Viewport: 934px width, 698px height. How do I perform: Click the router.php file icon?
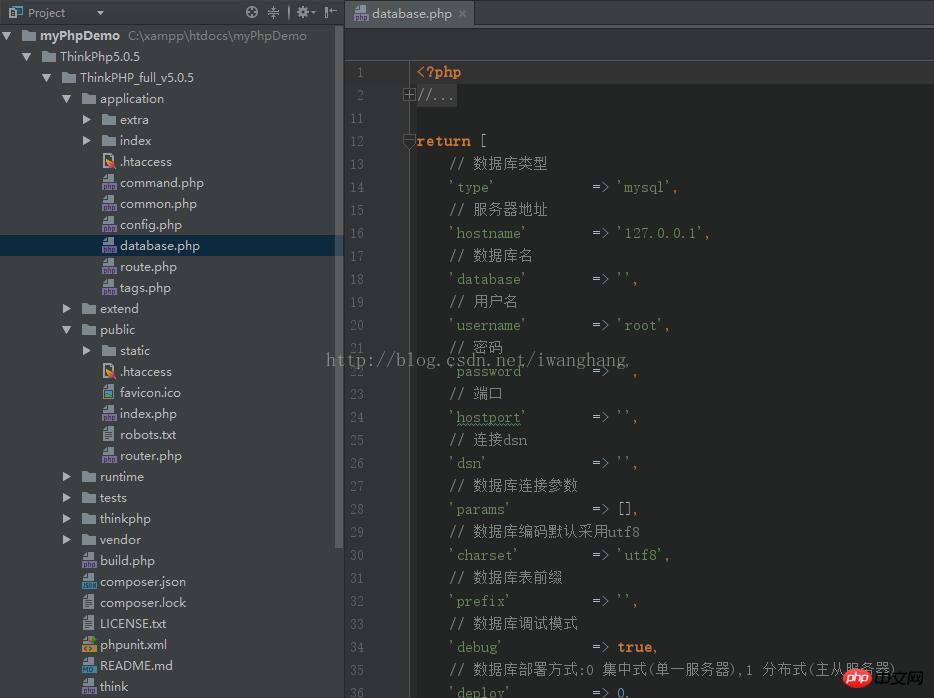pyautogui.click(x=109, y=456)
